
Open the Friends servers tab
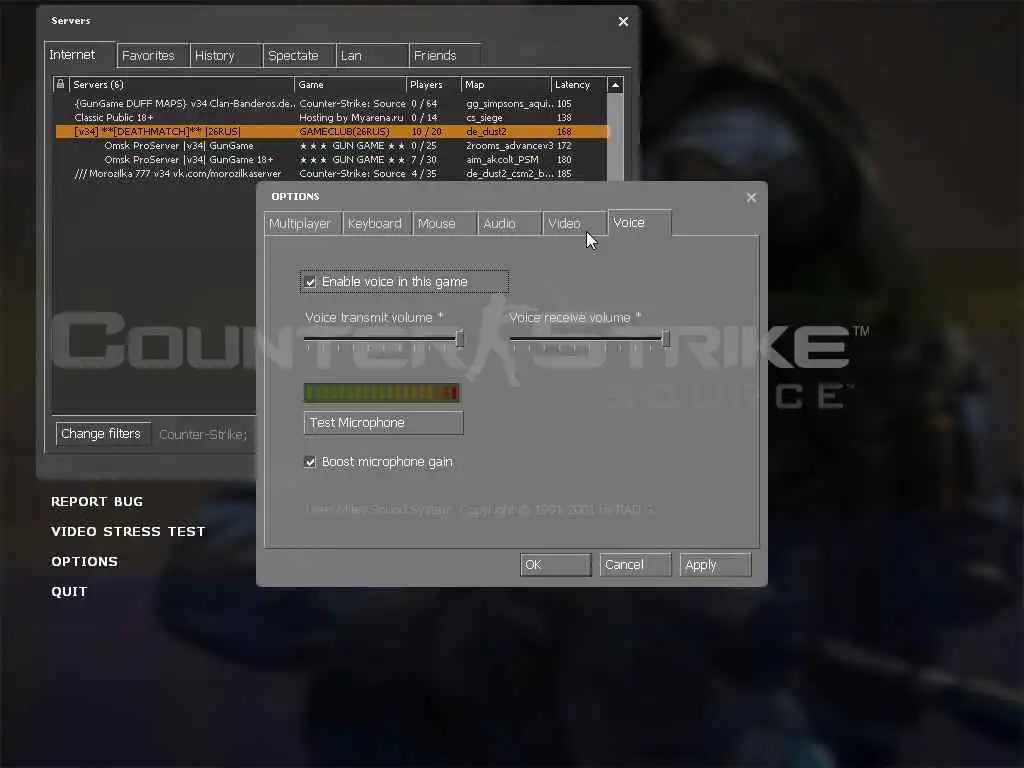tap(445, 56)
